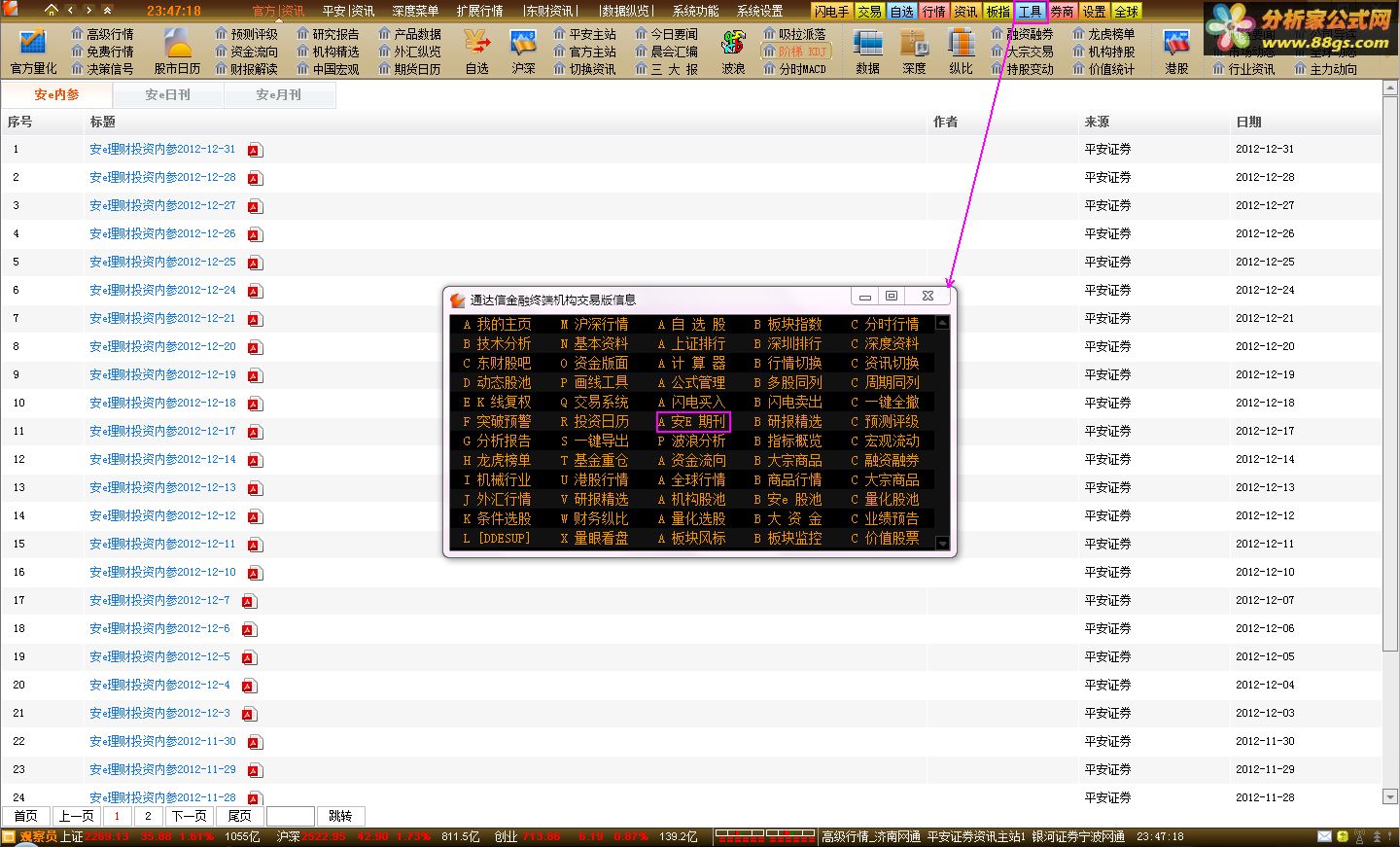Viewport: 1400px width, 847px height.
Task: Open PDF icon for 安e理财投资内参2012-12-24
Action: point(255,291)
